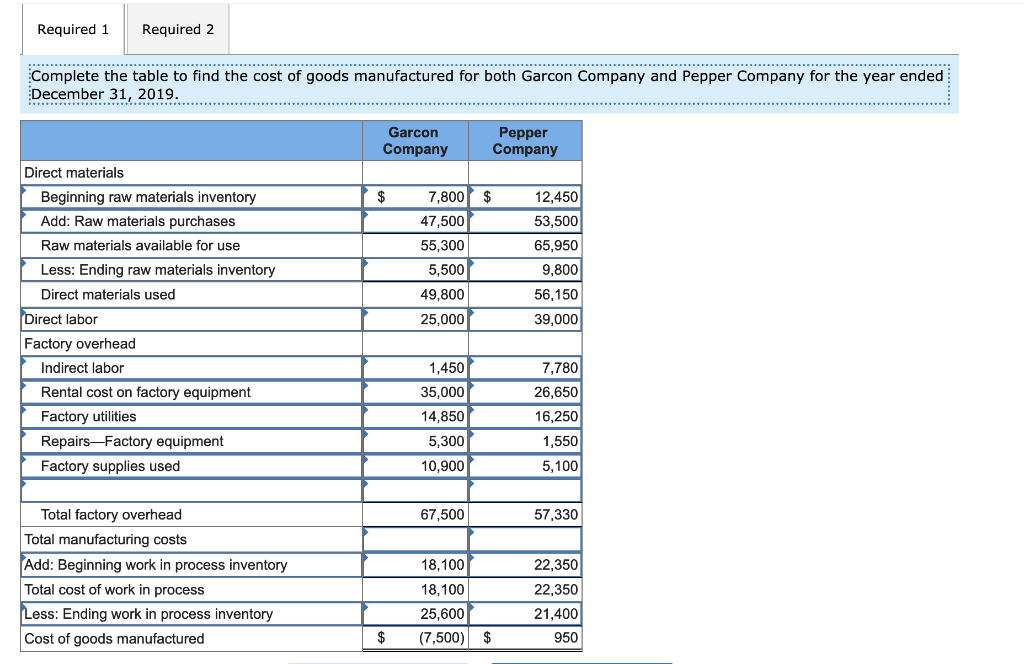Click Garcon beginning work in process 18,100 field
Viewport: 1024px width, 664px height.
415,565
